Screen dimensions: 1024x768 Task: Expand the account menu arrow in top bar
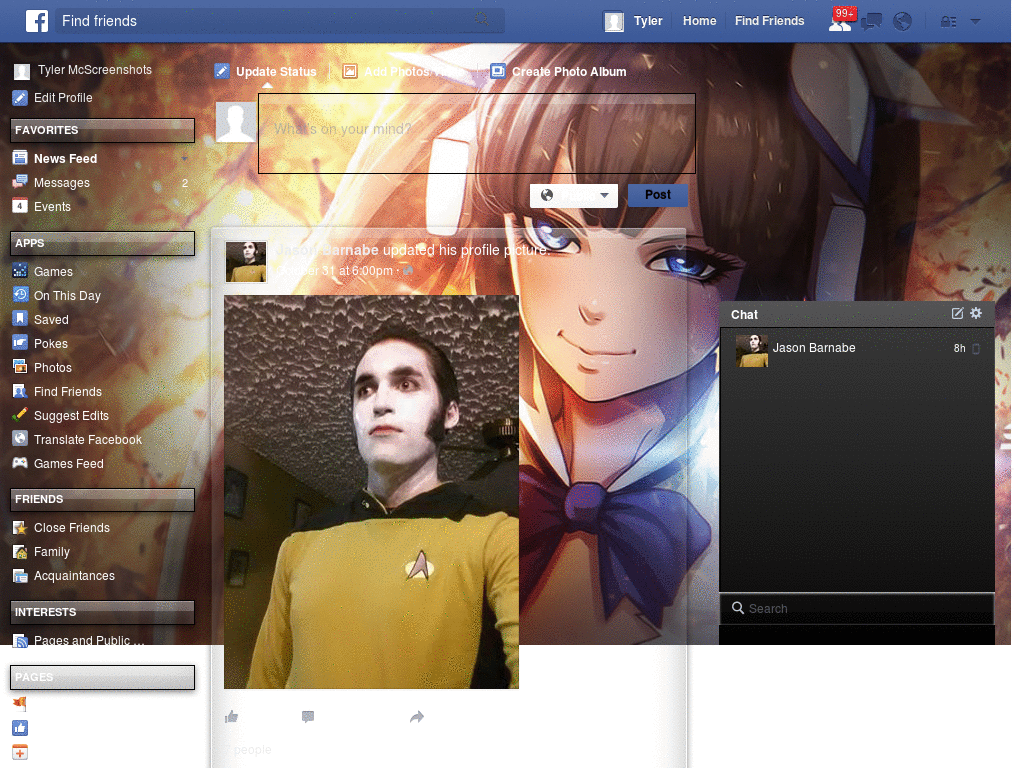pos(975,22)
